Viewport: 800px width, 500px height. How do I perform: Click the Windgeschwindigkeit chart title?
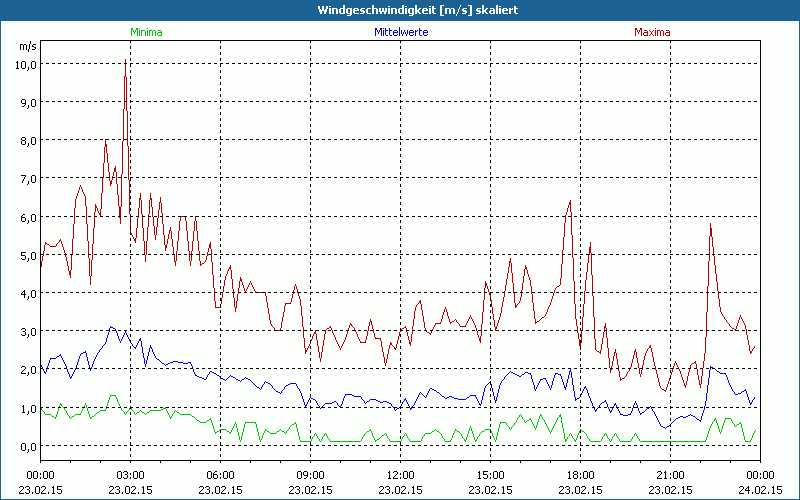pyautogui.click(x=400, y=9)
